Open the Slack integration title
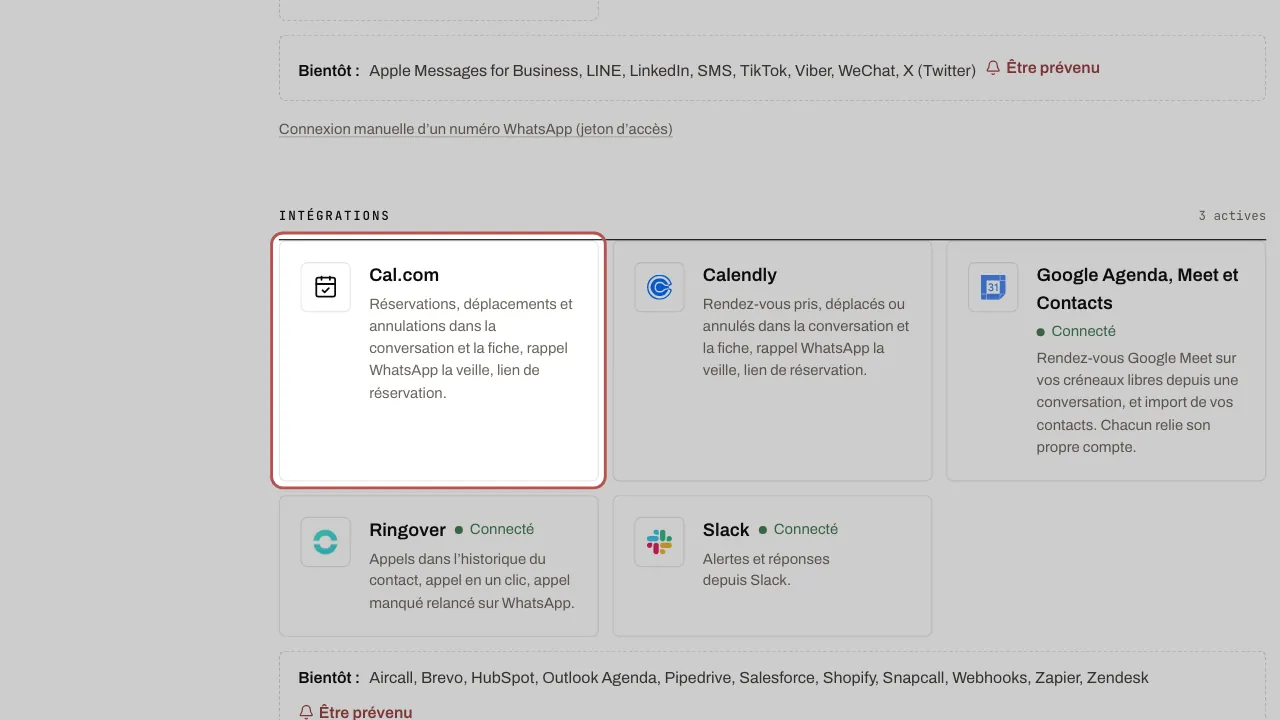 click(726, 530)
